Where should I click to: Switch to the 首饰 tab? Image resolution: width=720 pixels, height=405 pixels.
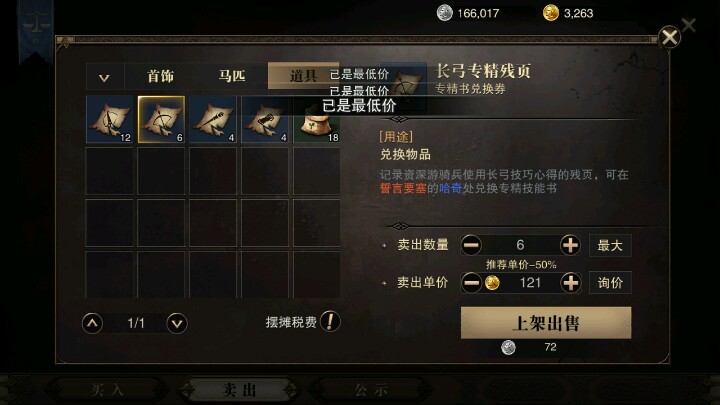click(160, 76)
